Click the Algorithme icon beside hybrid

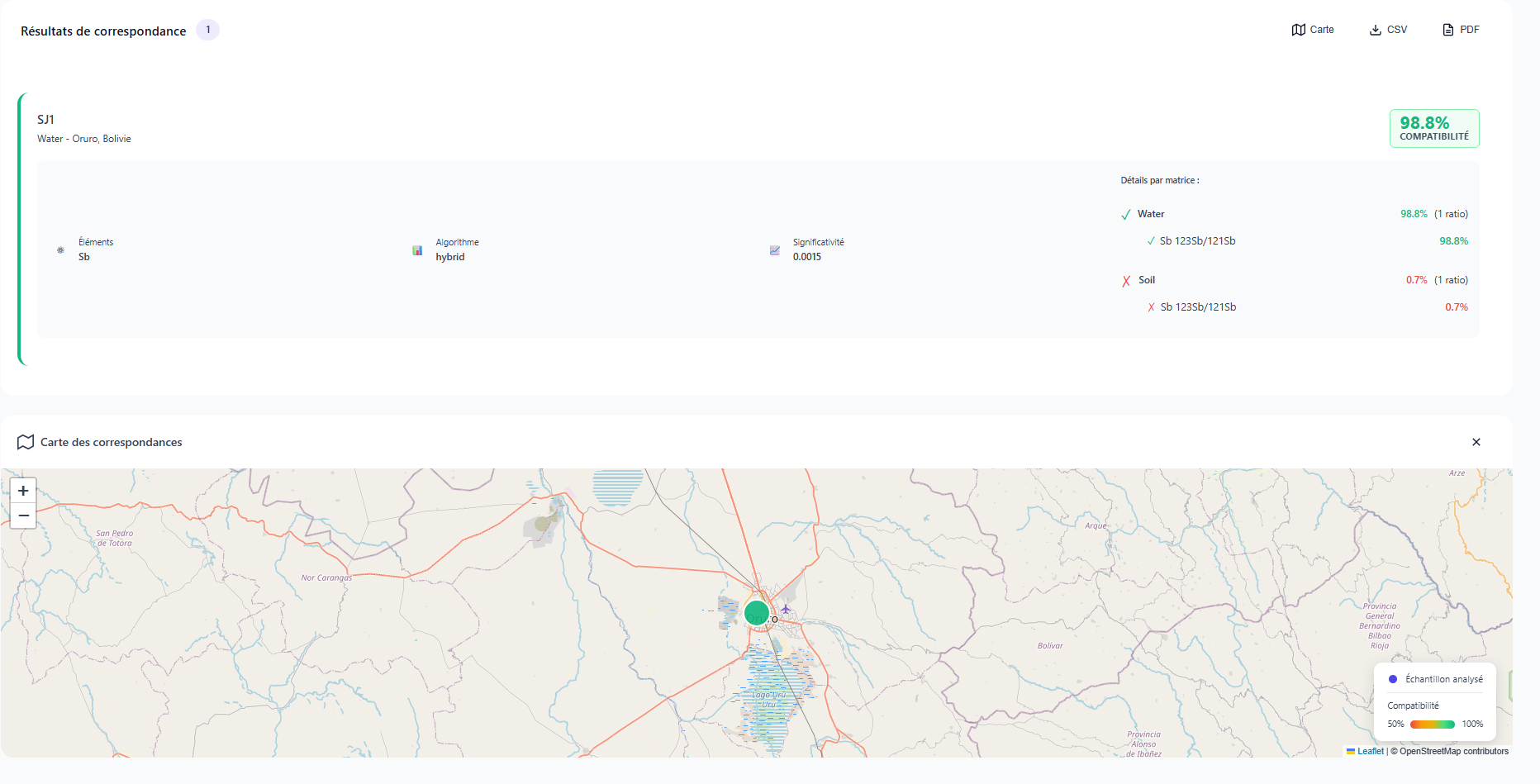coord(418,250)
